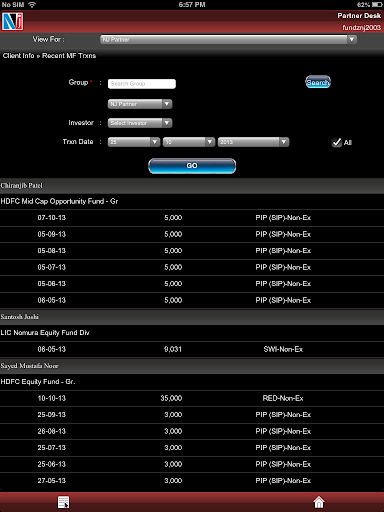Open the NJ Partner dropdown under Group
384x512 pixels.
[140, 104]
